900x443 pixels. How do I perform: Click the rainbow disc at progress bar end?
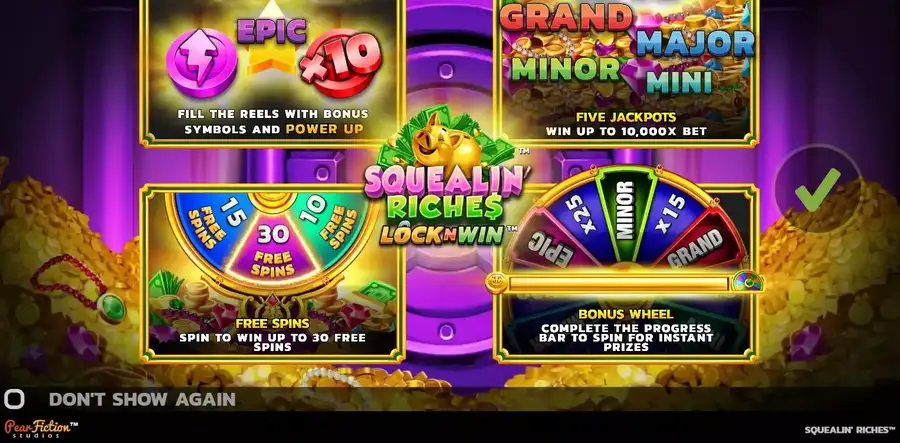pos(748,282)
